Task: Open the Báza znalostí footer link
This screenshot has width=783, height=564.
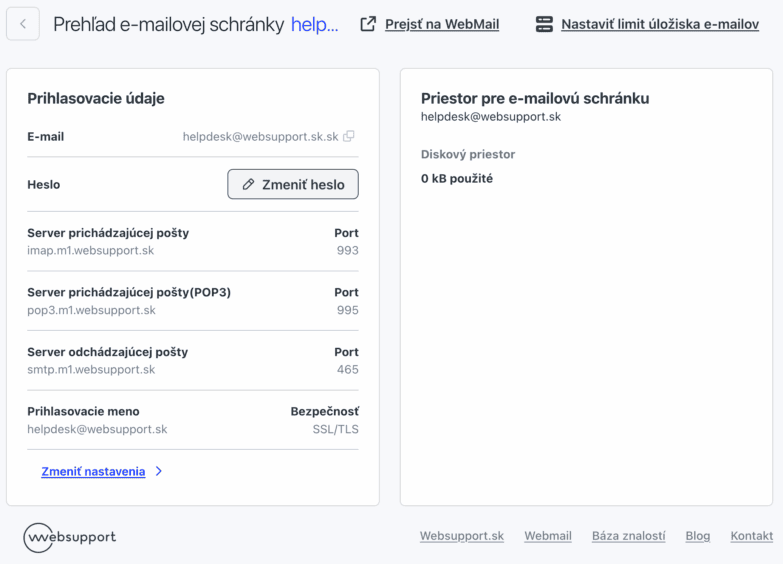Action: coord(629,536)
